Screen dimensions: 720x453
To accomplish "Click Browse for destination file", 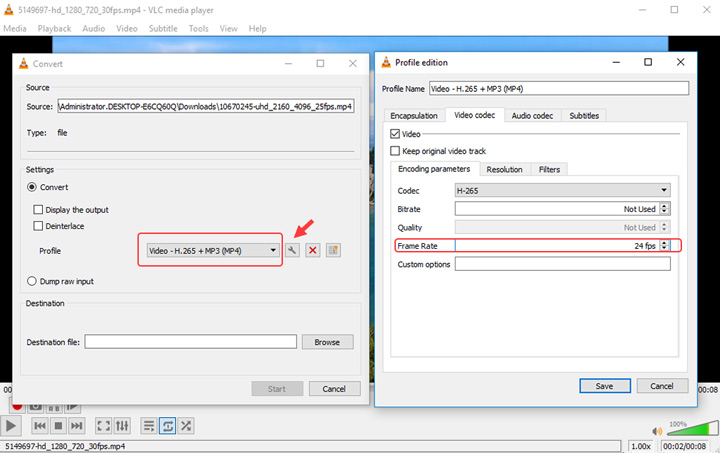I will pos(327,342).
